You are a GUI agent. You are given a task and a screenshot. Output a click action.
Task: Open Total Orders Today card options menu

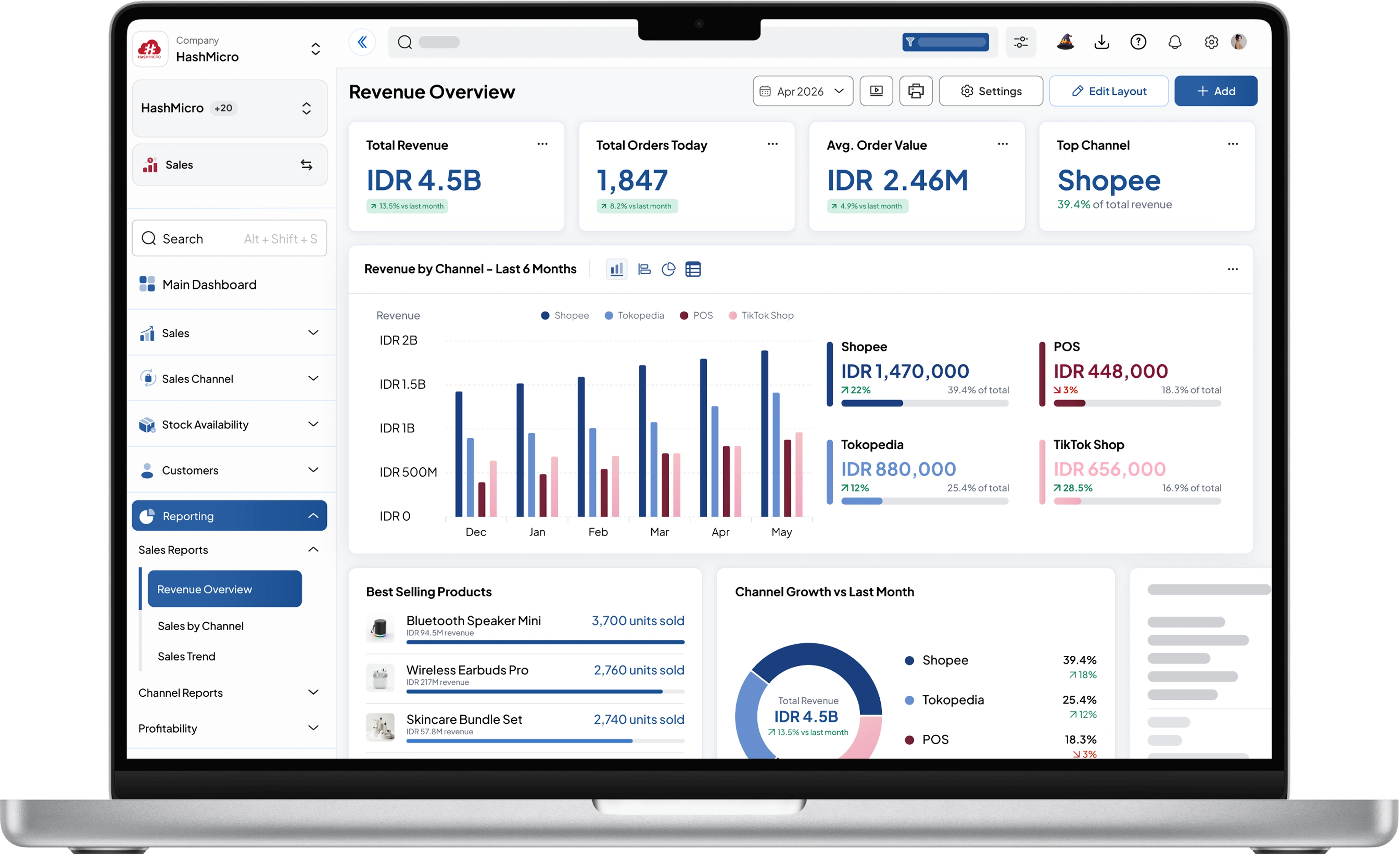click(773, 144)
